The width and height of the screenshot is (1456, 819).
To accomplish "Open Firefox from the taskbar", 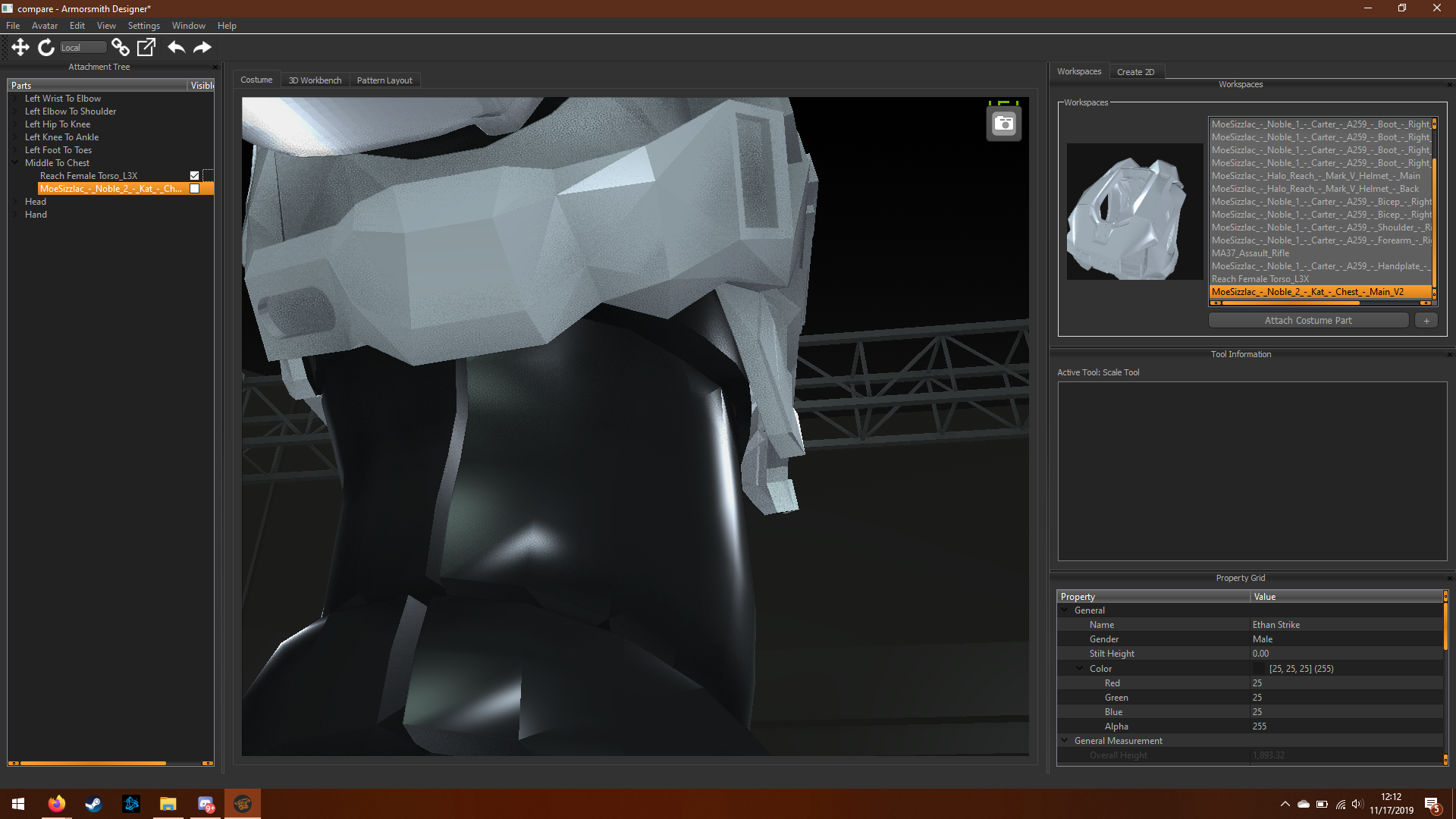I will click(x=56, y=804).
